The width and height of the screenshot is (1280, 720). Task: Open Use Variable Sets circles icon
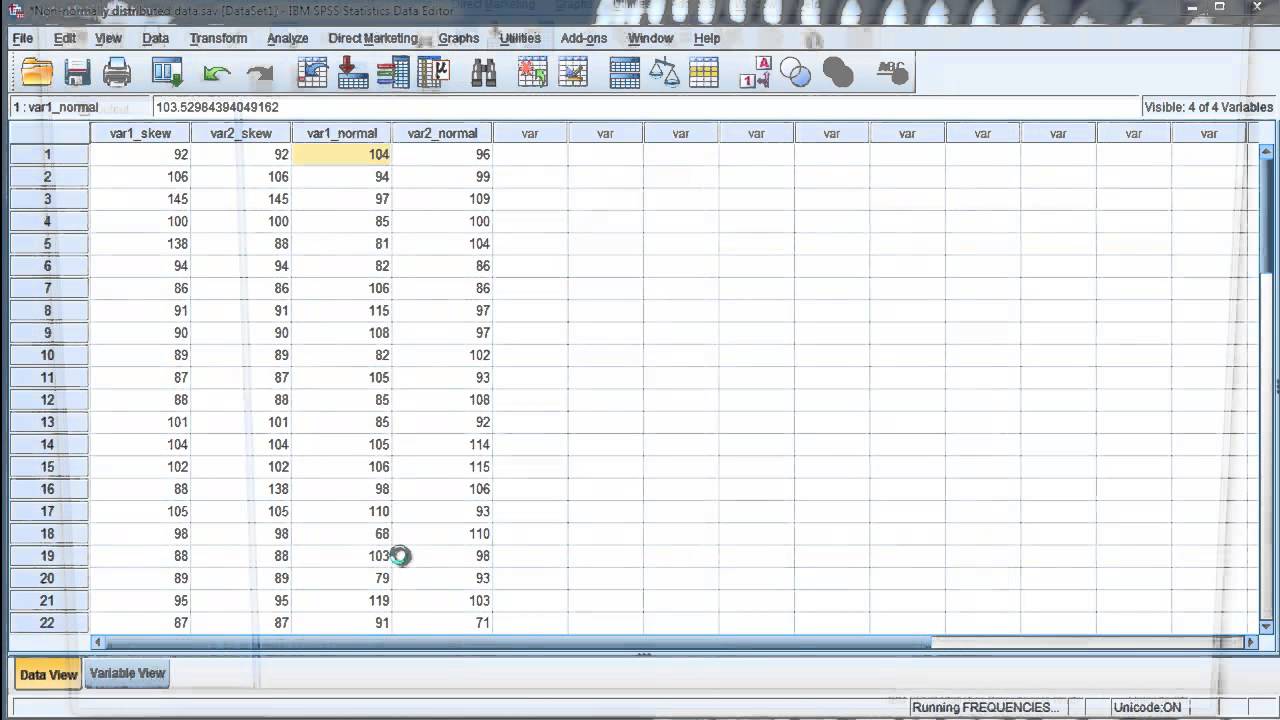click(796, 72)
